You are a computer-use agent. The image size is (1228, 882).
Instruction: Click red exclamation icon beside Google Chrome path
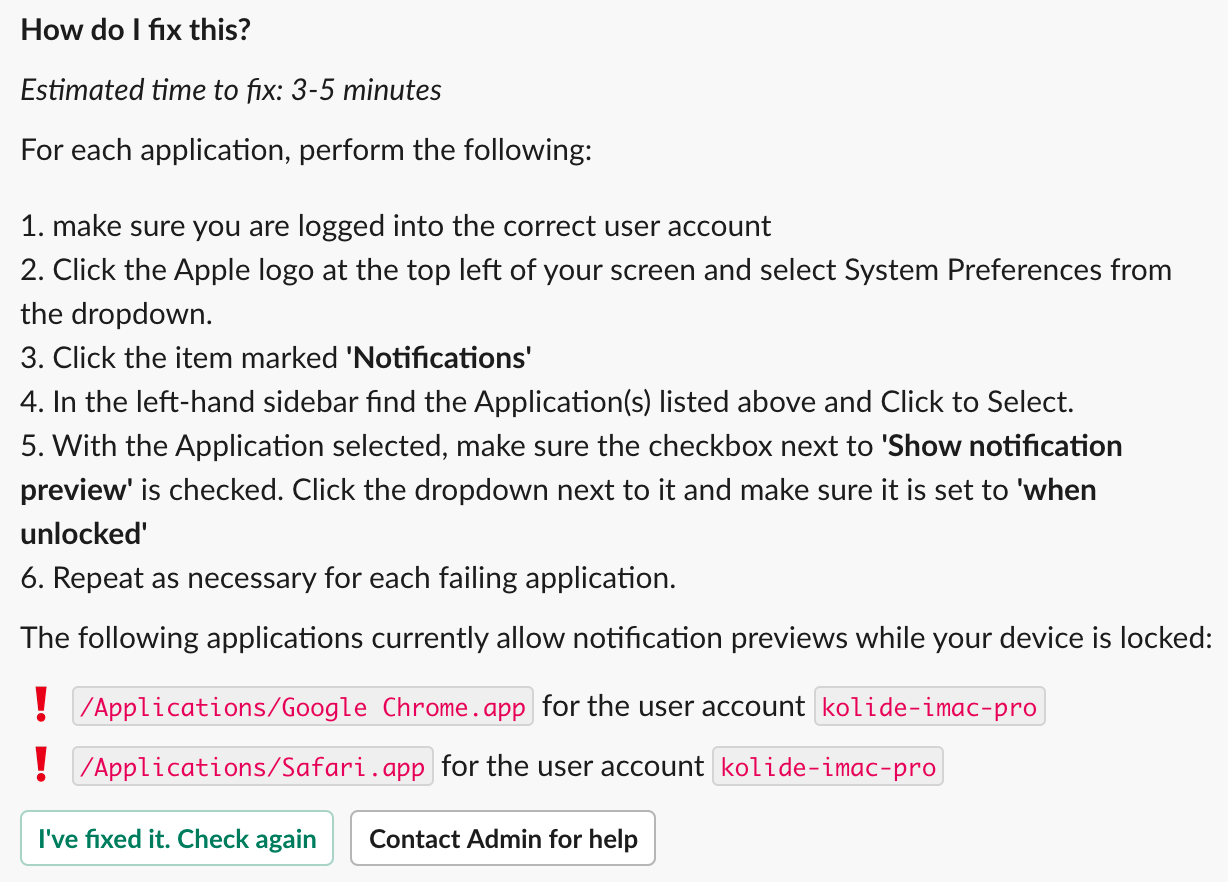[41, 706]
